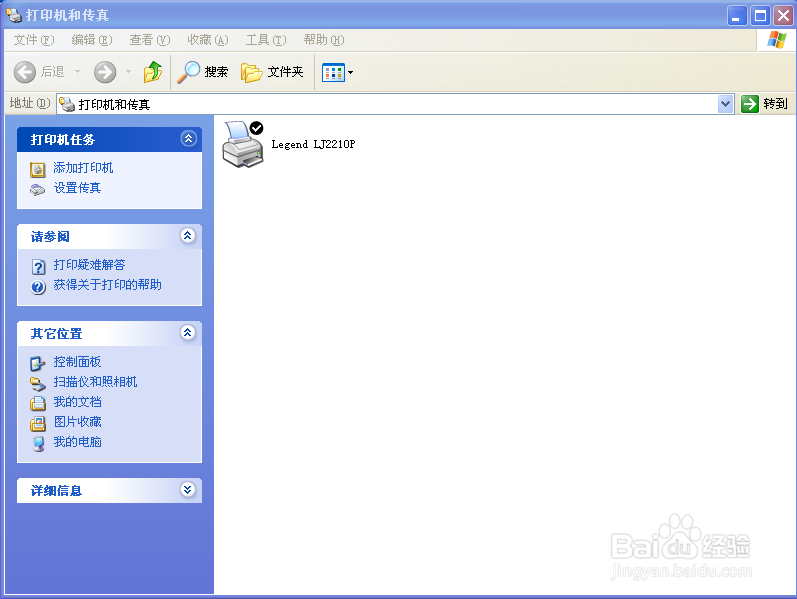This screenshot has width=797, height=599.
Task: Open the Tools (工具) menu
Action: [266, 40]
